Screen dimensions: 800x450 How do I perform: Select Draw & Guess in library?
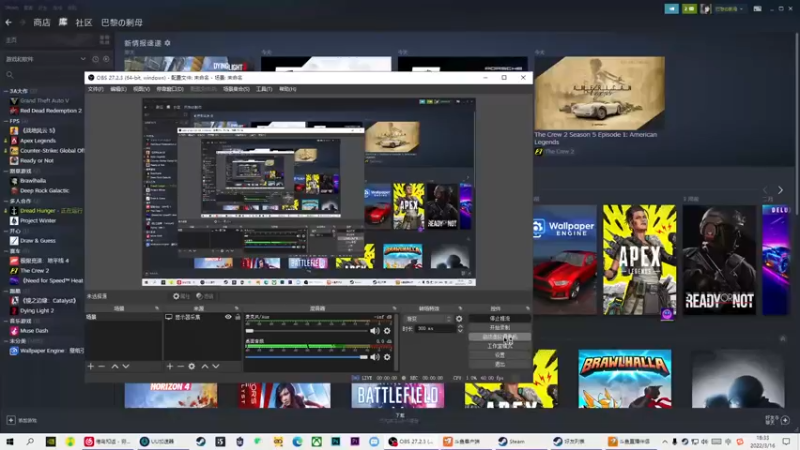38,240
